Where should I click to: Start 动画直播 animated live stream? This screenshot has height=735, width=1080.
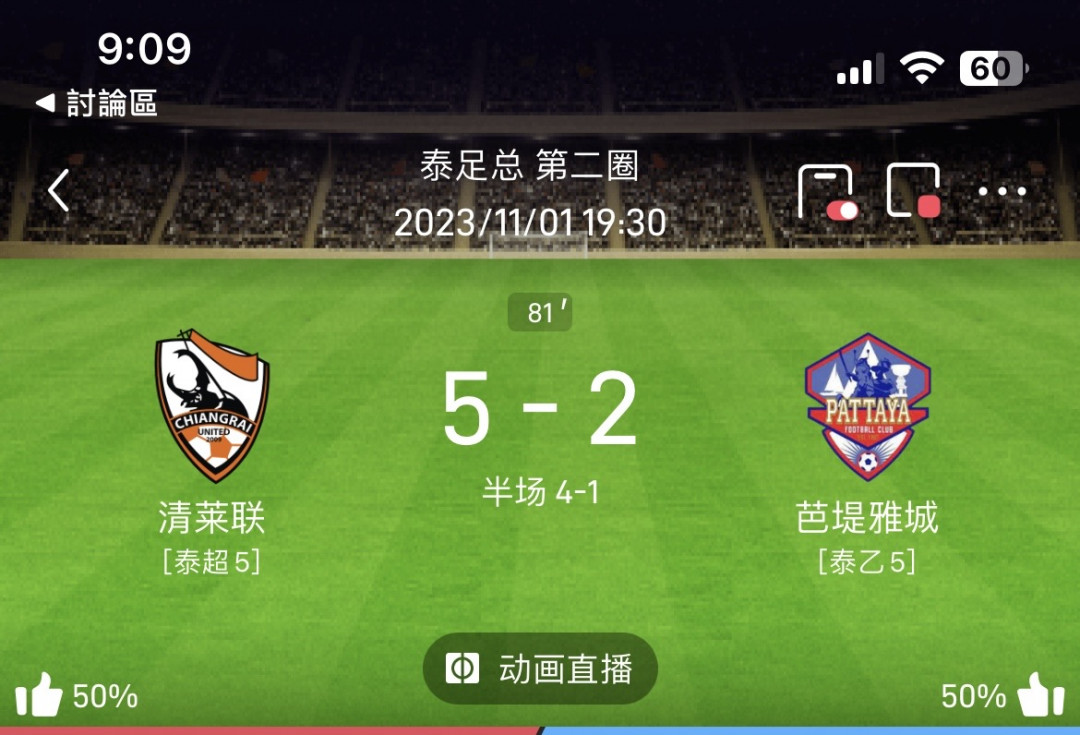coord(540,669)
